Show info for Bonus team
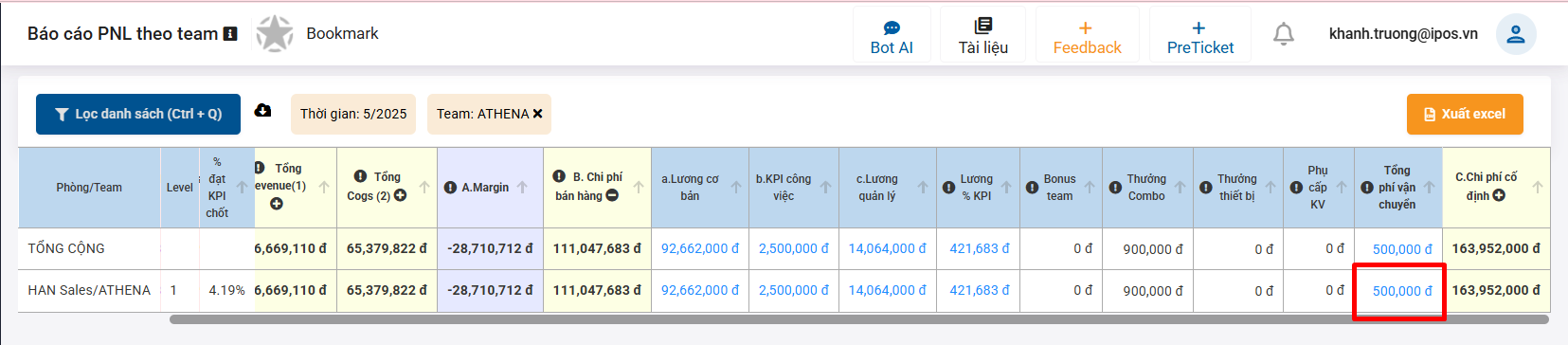1568x345 pixels. coord(1032,188)
